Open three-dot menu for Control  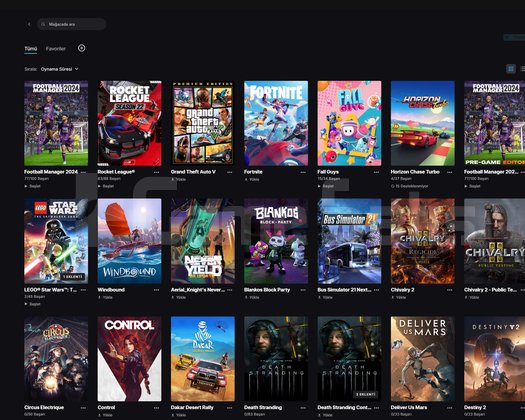click(156, 408)
